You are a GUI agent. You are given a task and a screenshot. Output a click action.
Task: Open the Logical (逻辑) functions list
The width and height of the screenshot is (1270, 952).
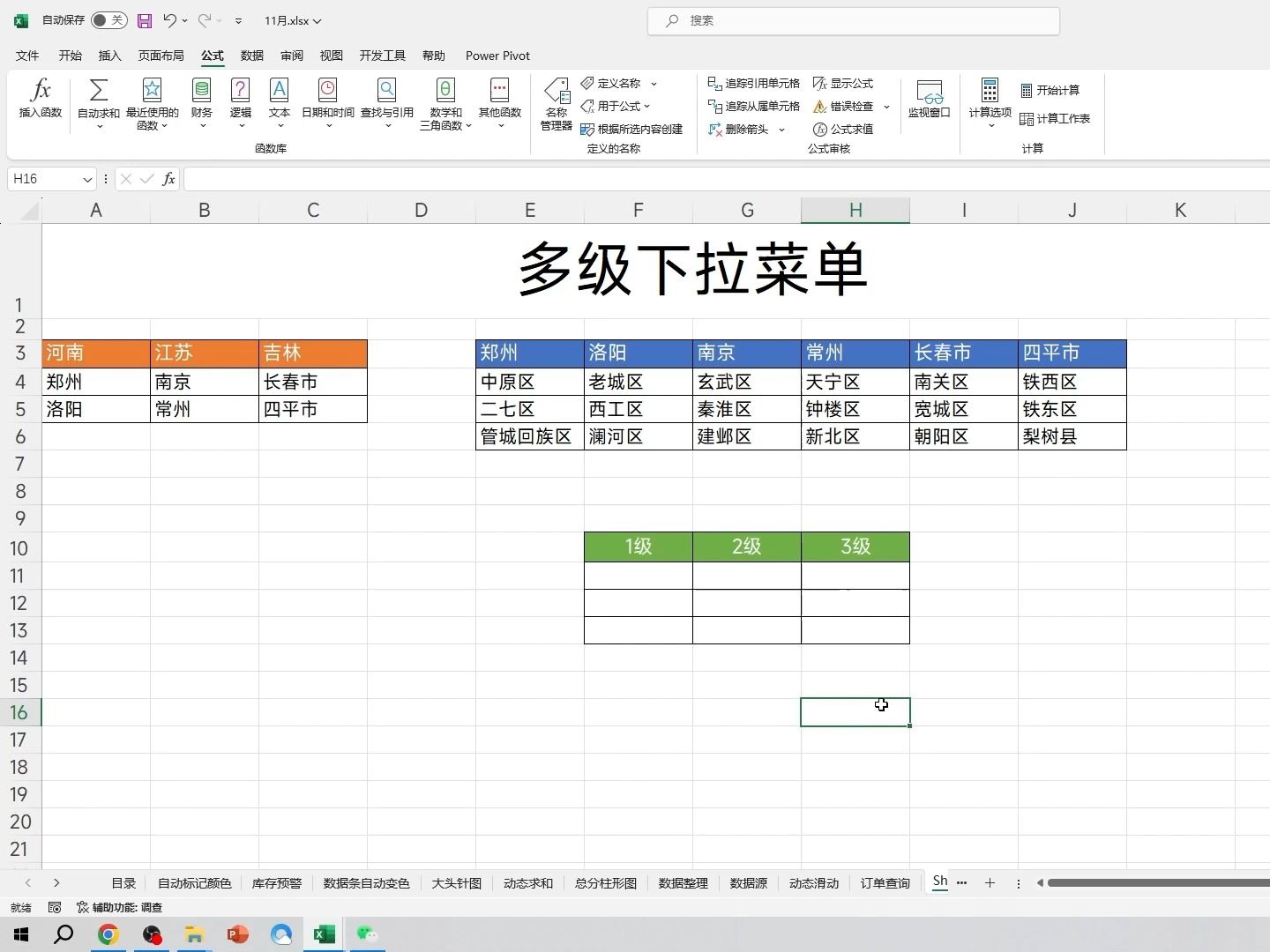[x=241, y=103]
